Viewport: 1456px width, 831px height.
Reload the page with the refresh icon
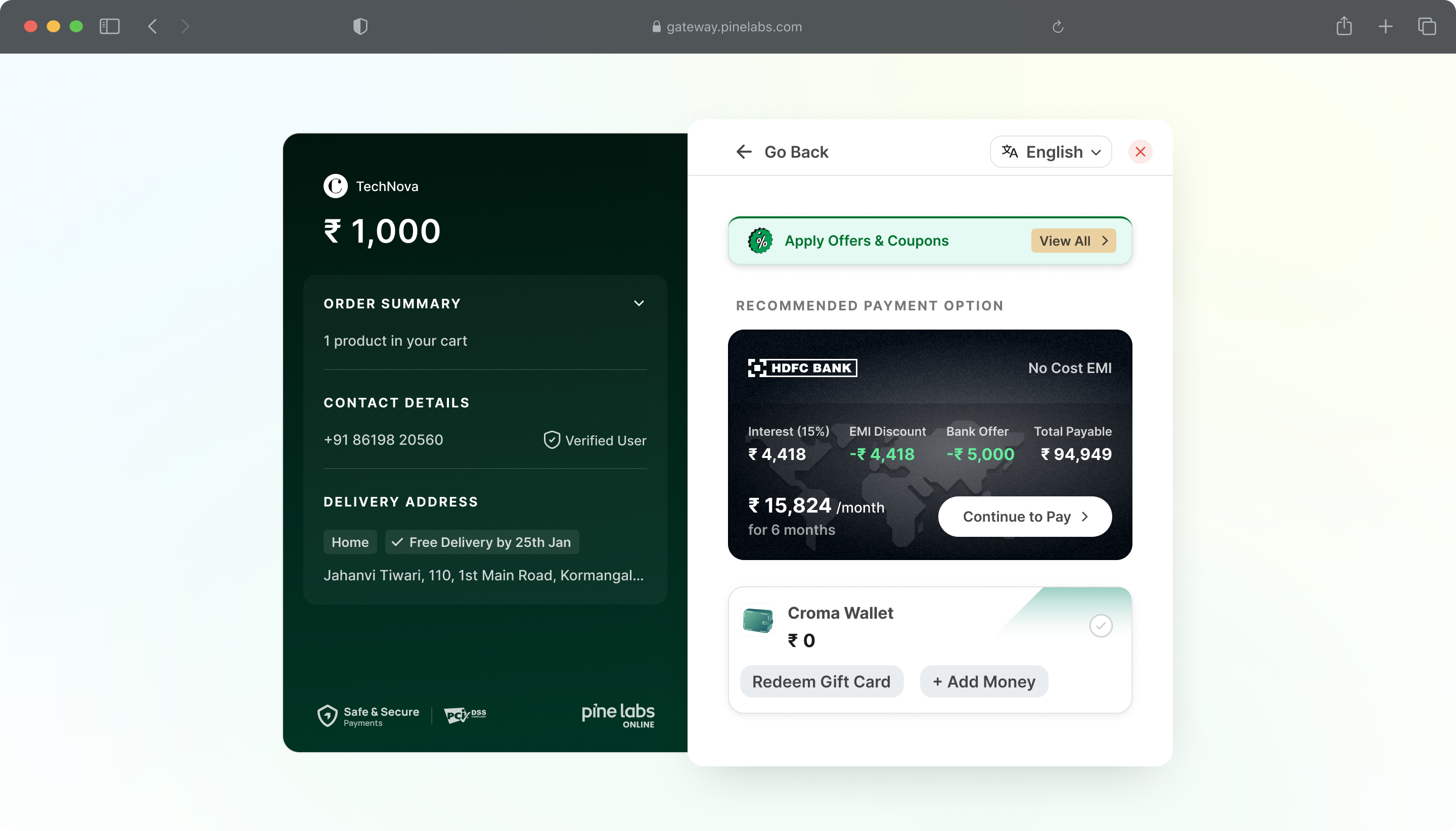click(x=1058, y=26)
